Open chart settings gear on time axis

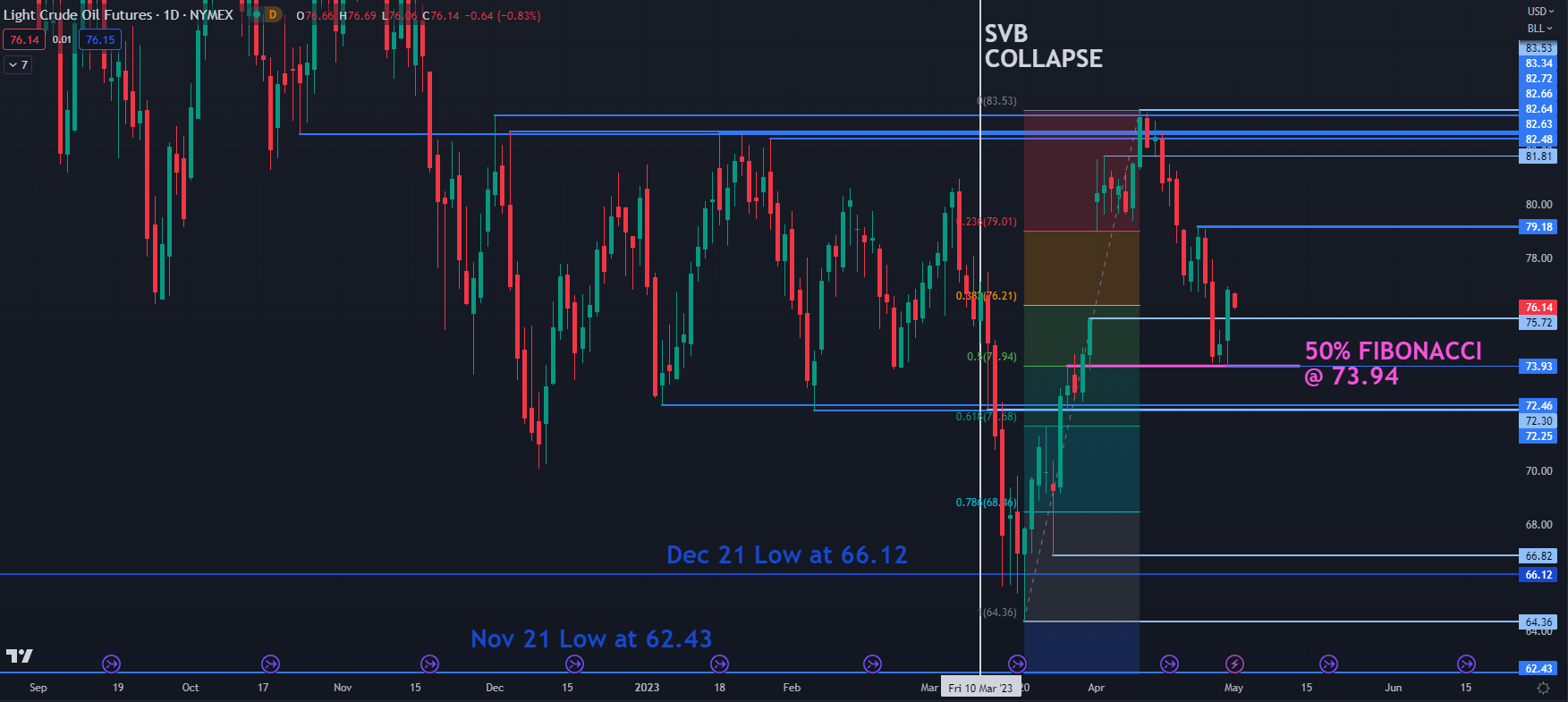pyautogui.click(x=1543, y=688)
